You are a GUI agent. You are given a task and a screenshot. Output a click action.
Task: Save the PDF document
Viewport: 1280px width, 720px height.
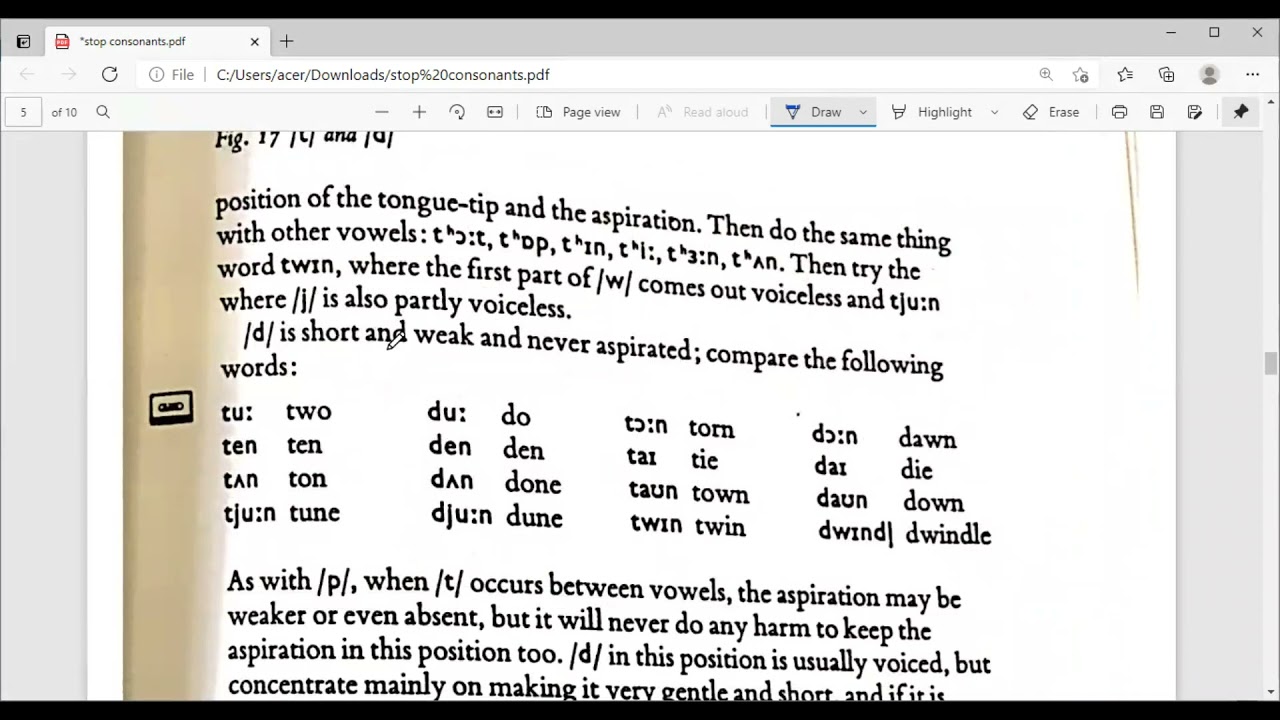[1157, 112]
